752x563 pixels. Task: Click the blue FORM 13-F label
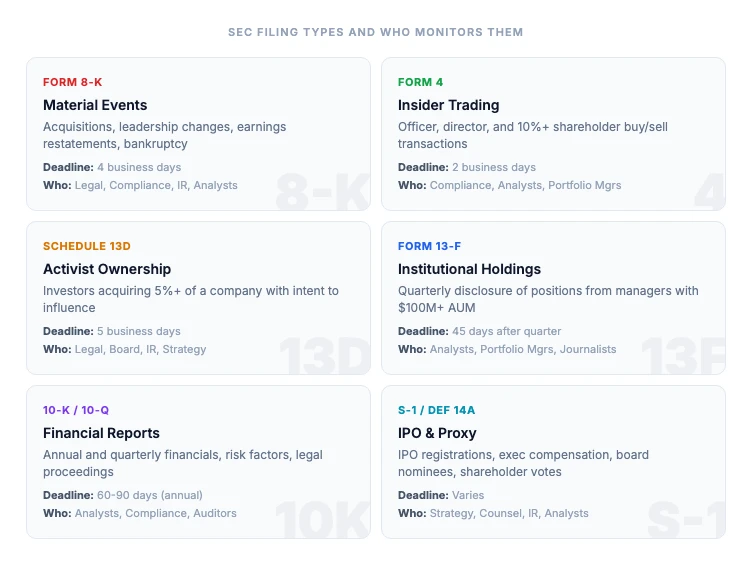[x=429, y=246]
